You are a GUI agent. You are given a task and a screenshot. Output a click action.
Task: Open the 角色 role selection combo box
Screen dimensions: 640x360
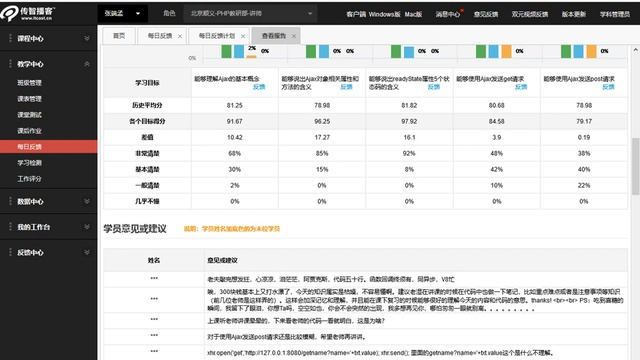coord(250,13)
